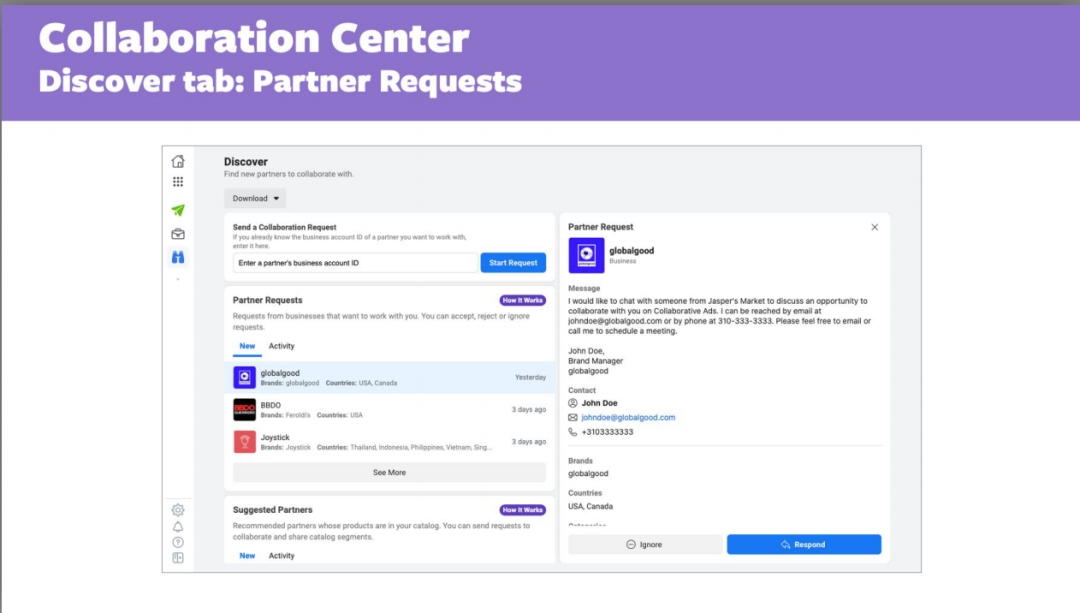
Task: Open the BBDO request row
Action: [389, 410]
